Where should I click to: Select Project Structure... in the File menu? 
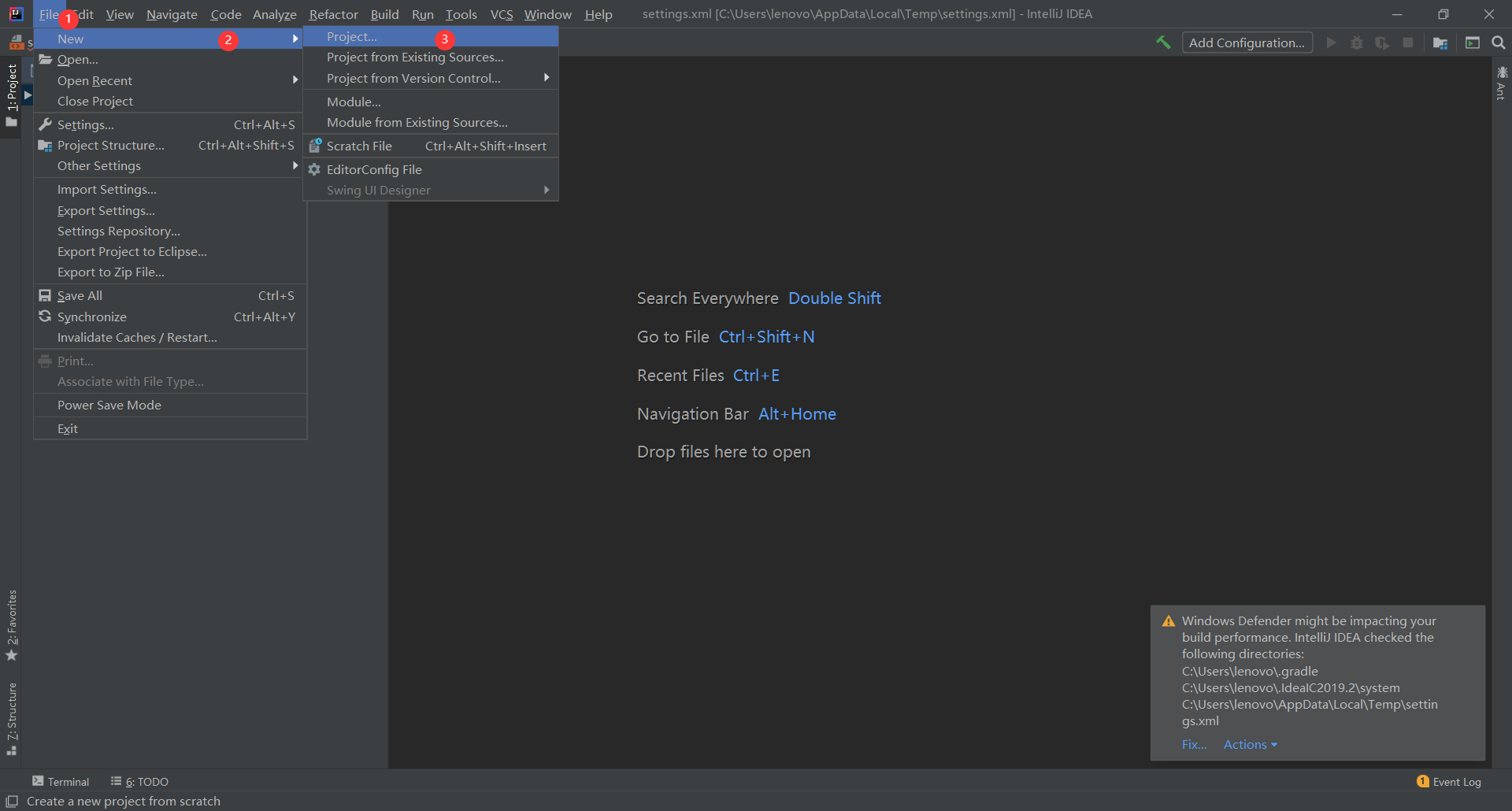pyautogui.click(x=169, y=146)
